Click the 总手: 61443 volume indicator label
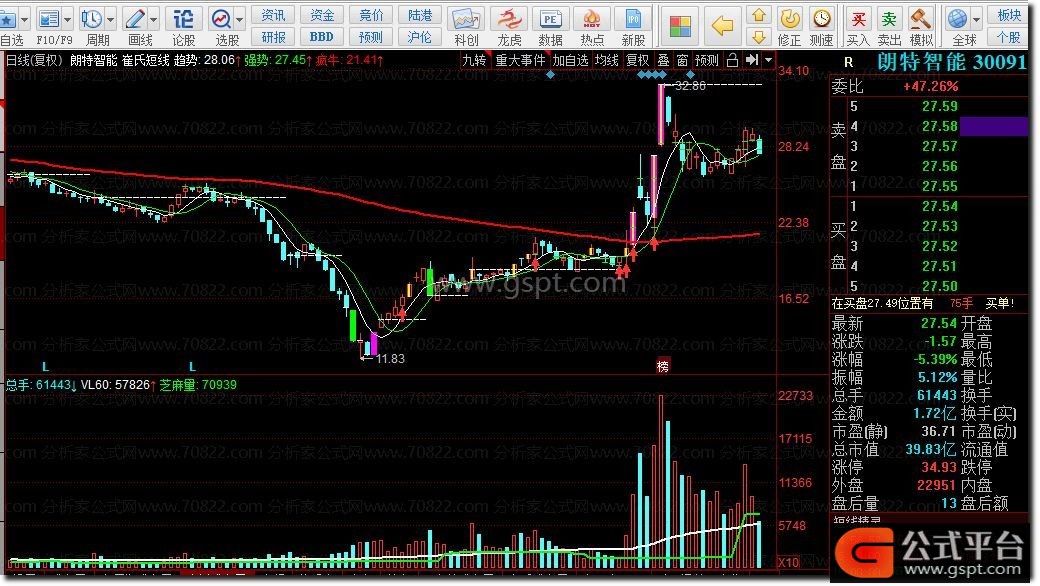This screenshot has height=586, width=1040. [x=41, y=384]
